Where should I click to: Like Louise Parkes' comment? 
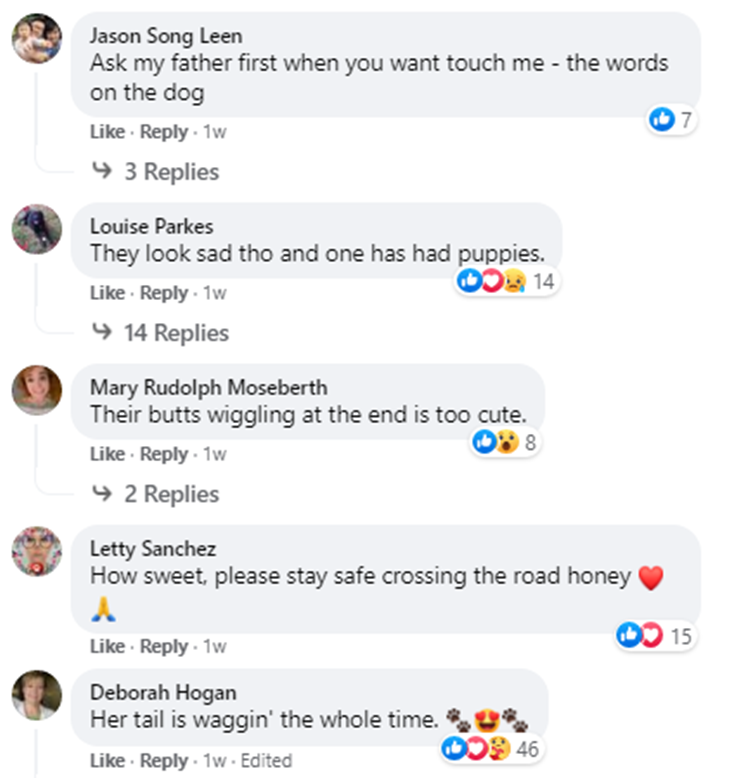point(107,293)
